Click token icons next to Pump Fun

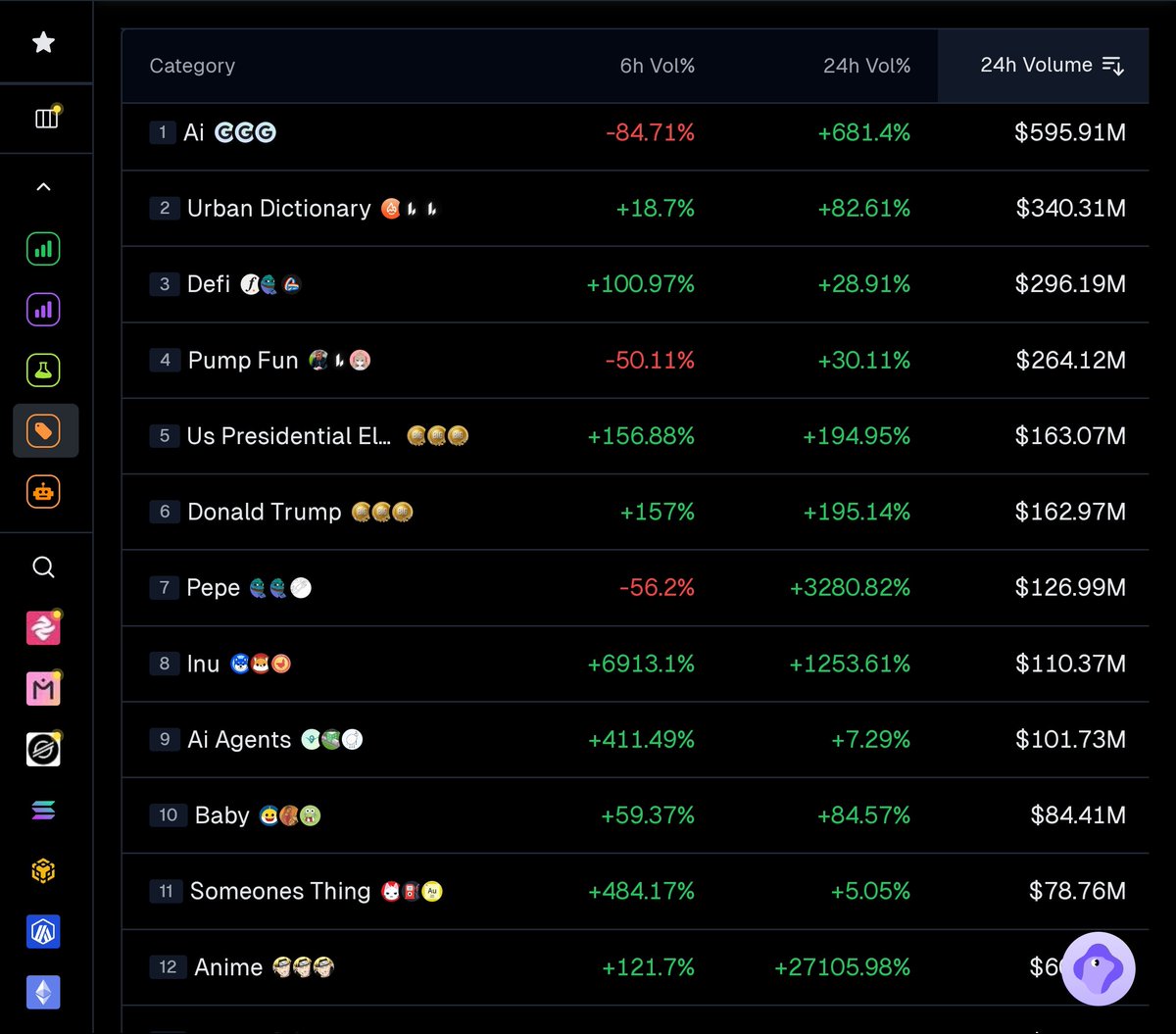(x=339, y=361)
